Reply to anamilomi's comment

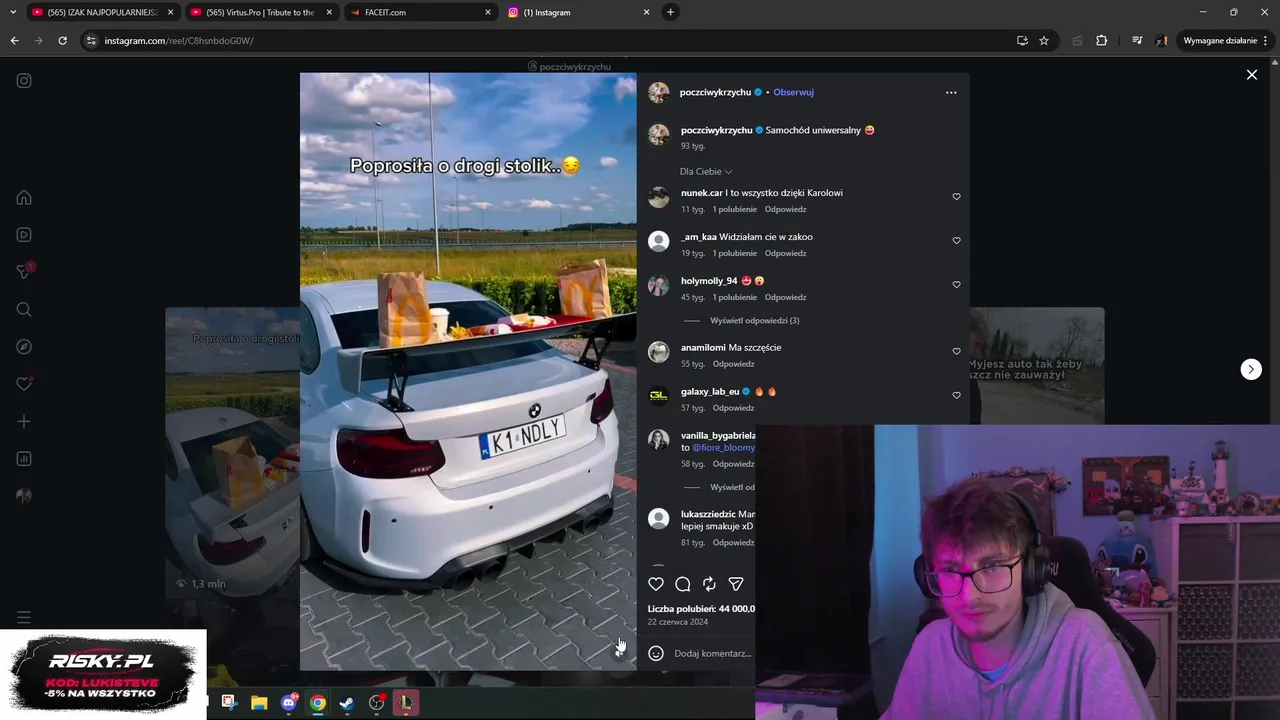[x=733, y=364]
